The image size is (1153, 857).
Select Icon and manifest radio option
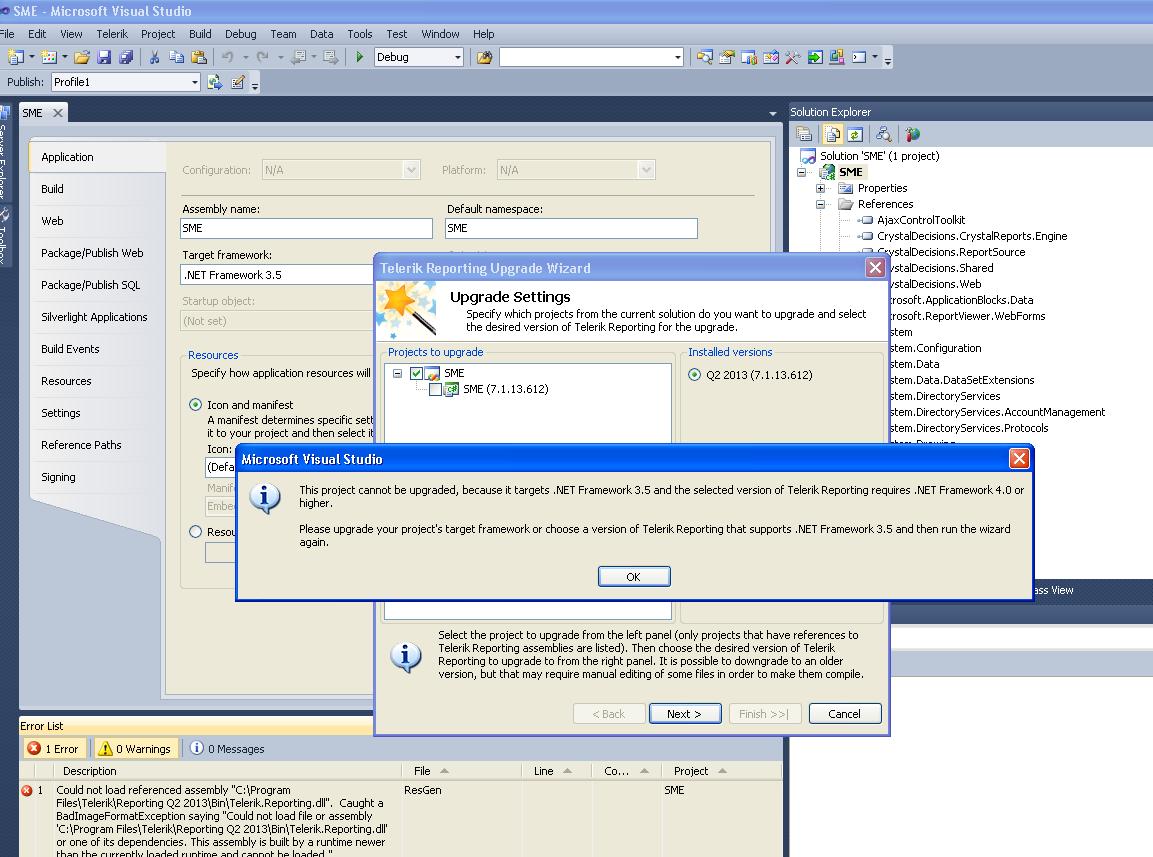click(x=196, y=405)
